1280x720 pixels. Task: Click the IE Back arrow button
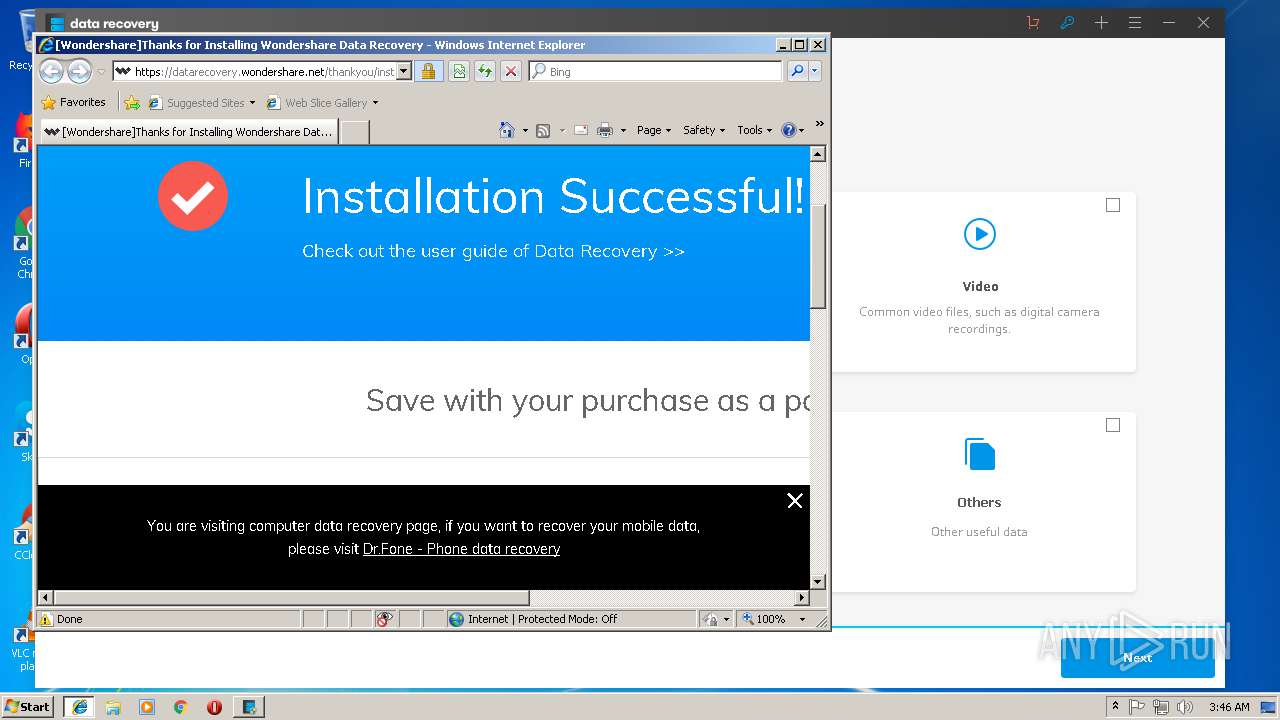pyautogui.click(x=51, y=71)
